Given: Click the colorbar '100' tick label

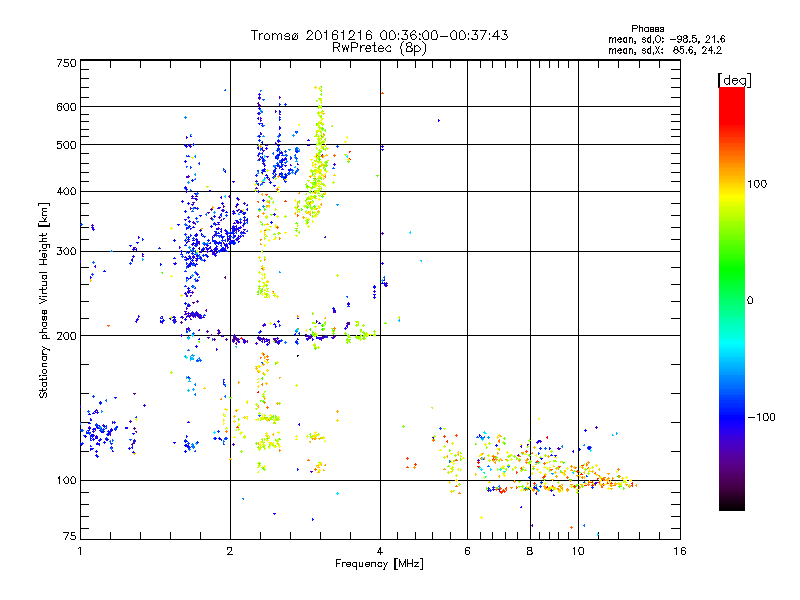Looking at the screenshot, I should [x=757, y=184].
